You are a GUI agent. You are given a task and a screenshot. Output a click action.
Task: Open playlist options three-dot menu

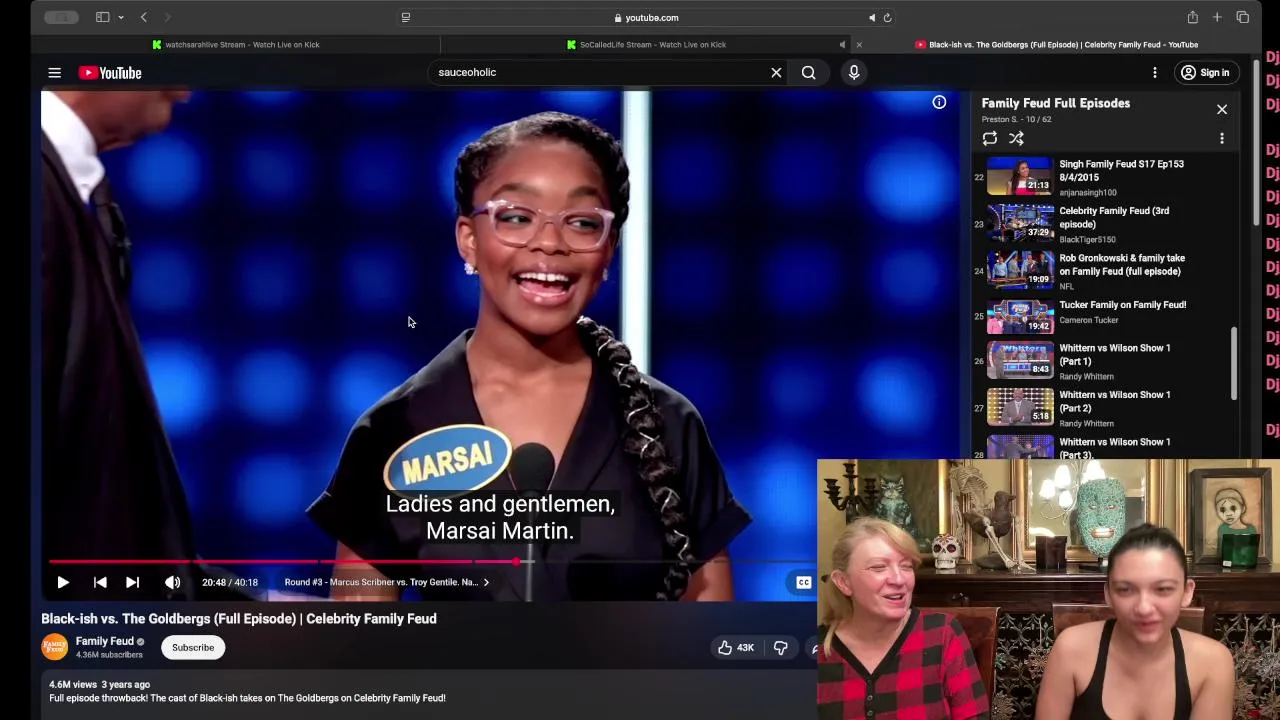(x=1222, y=139)
